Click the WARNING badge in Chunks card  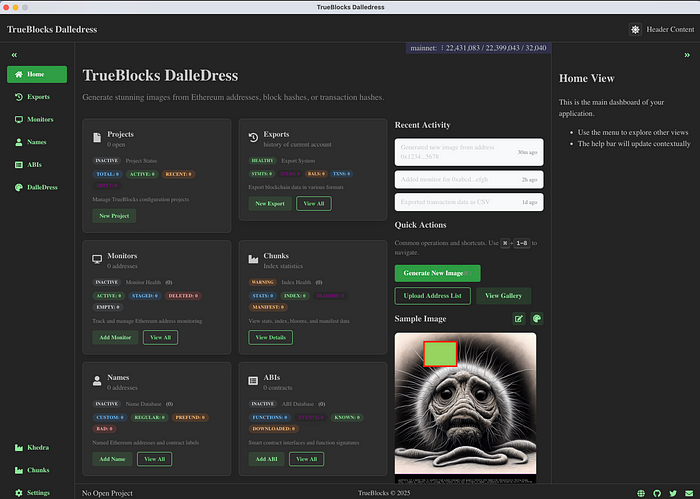click(262, 282)
